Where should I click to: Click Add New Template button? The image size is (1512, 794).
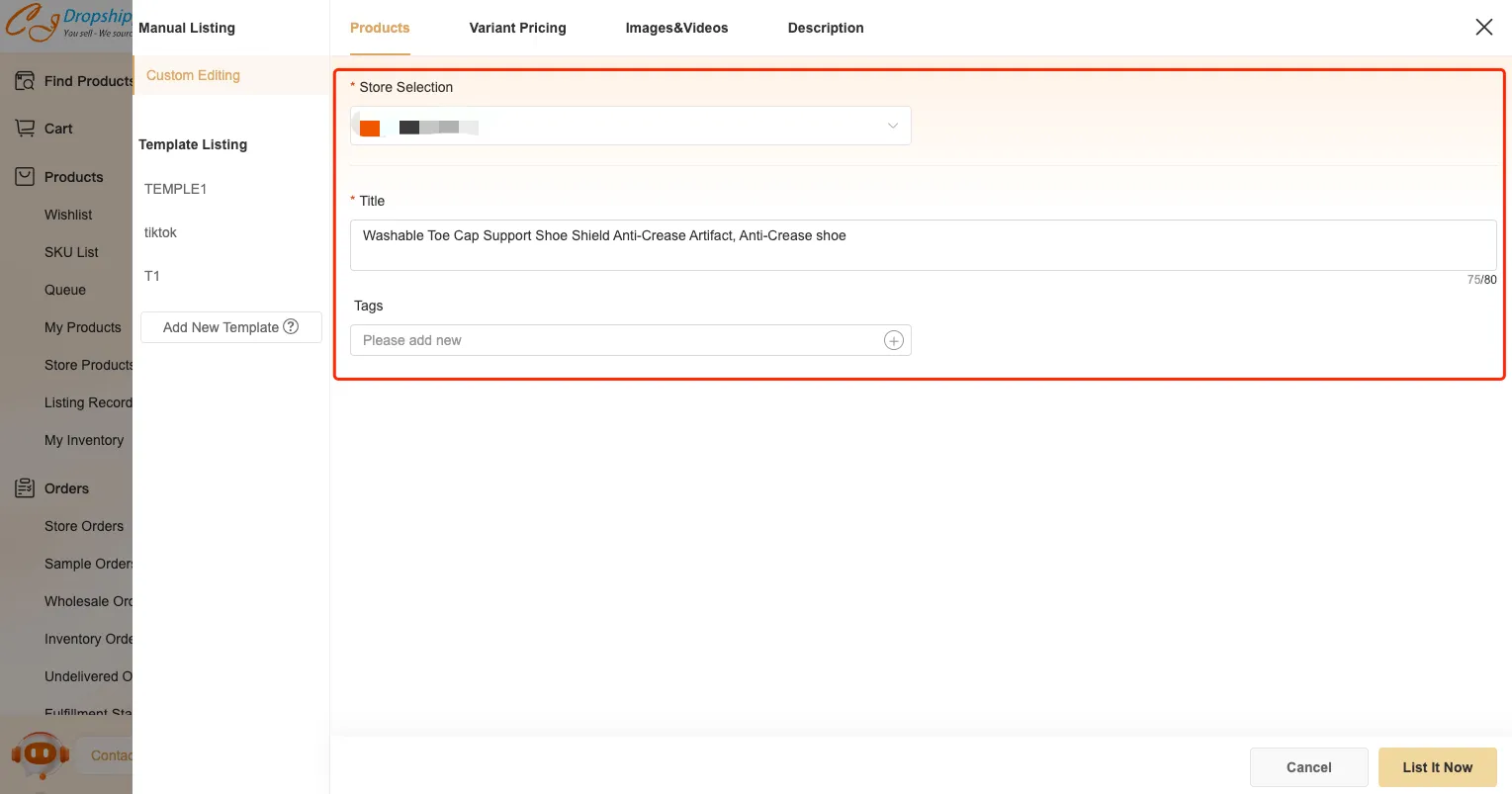click(222, 327)
